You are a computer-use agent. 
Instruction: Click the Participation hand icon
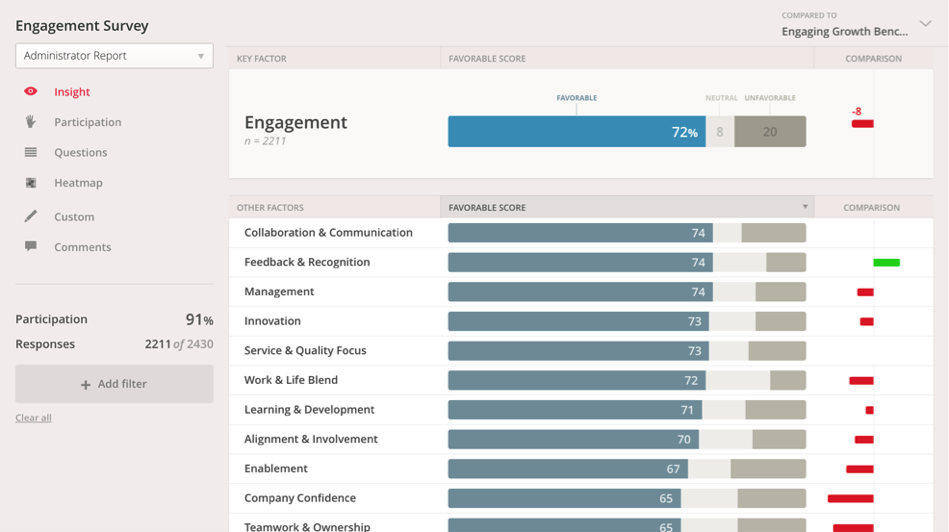click(x=31, y=122)
